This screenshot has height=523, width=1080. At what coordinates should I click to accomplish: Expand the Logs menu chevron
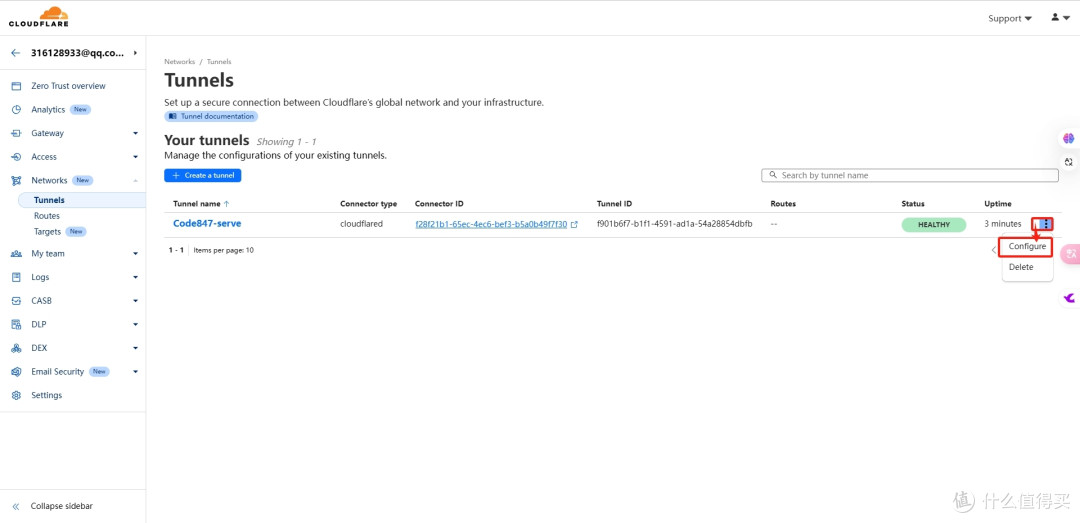(136, 277)
